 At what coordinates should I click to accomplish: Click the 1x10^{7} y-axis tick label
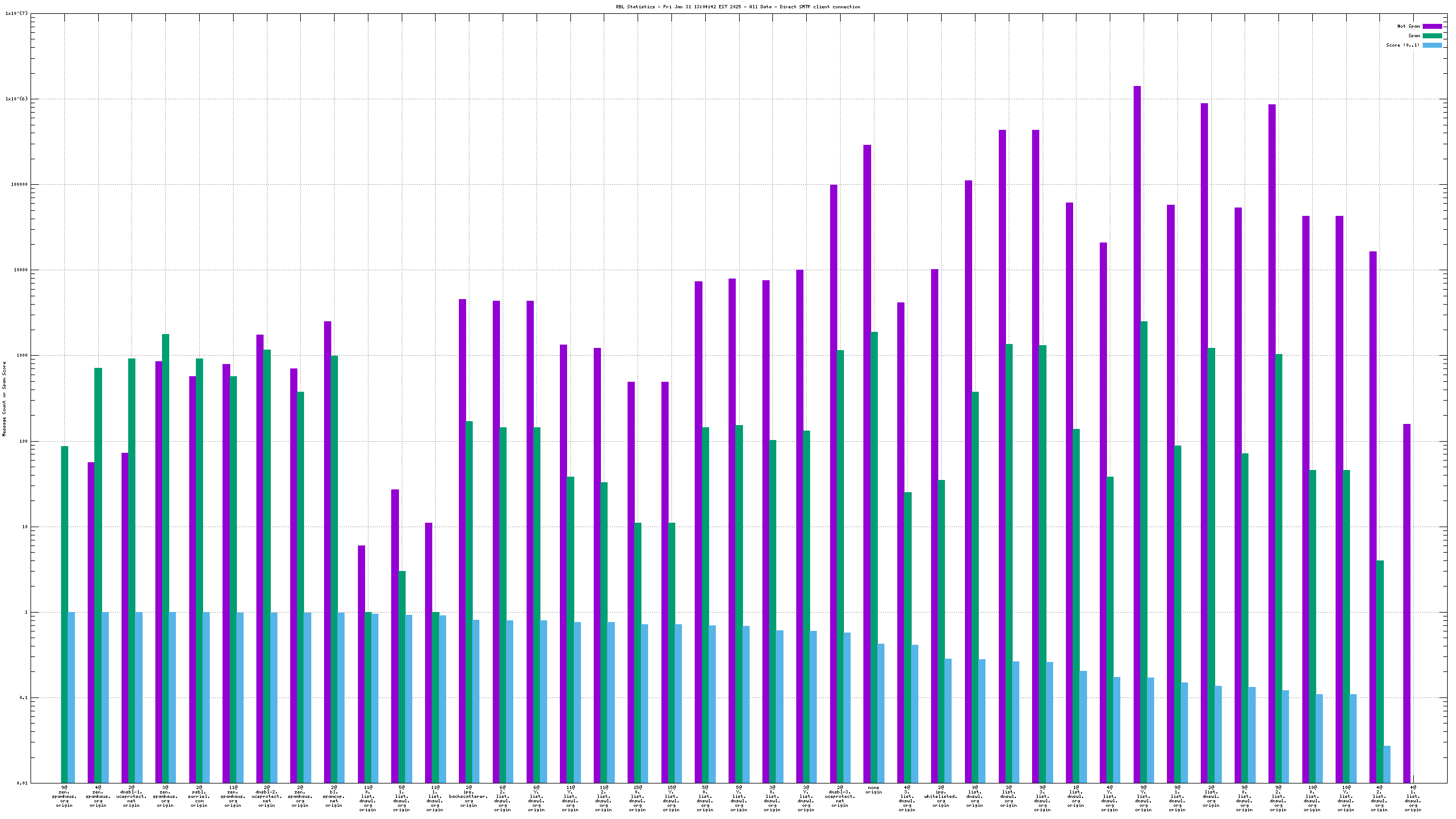[x=16, y=13]
